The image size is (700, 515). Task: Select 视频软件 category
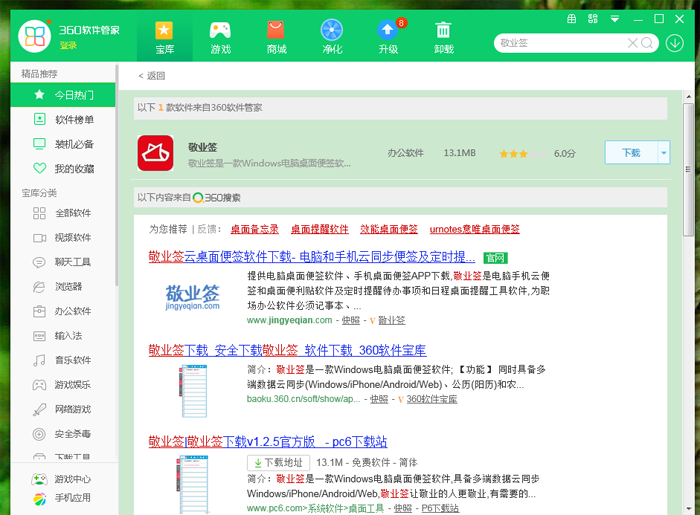(63, 237)
